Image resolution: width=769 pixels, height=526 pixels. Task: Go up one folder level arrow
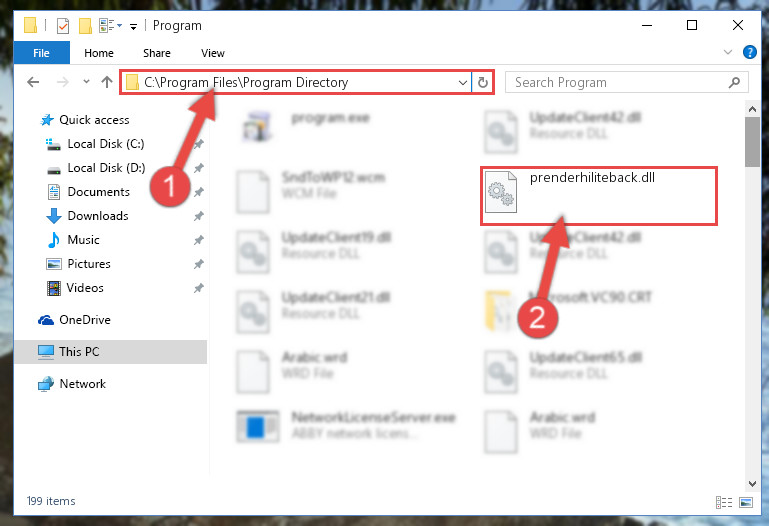click(x=106, y=82)
